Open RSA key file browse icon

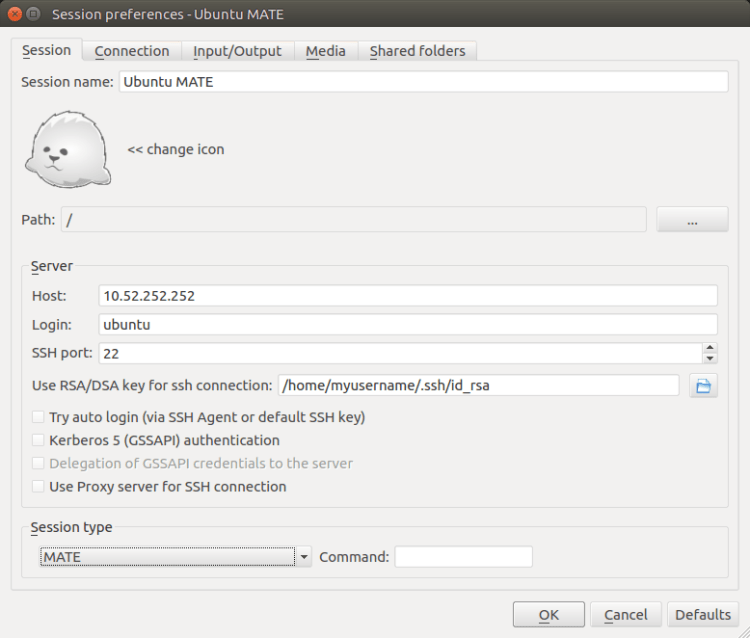coord(703,385)
